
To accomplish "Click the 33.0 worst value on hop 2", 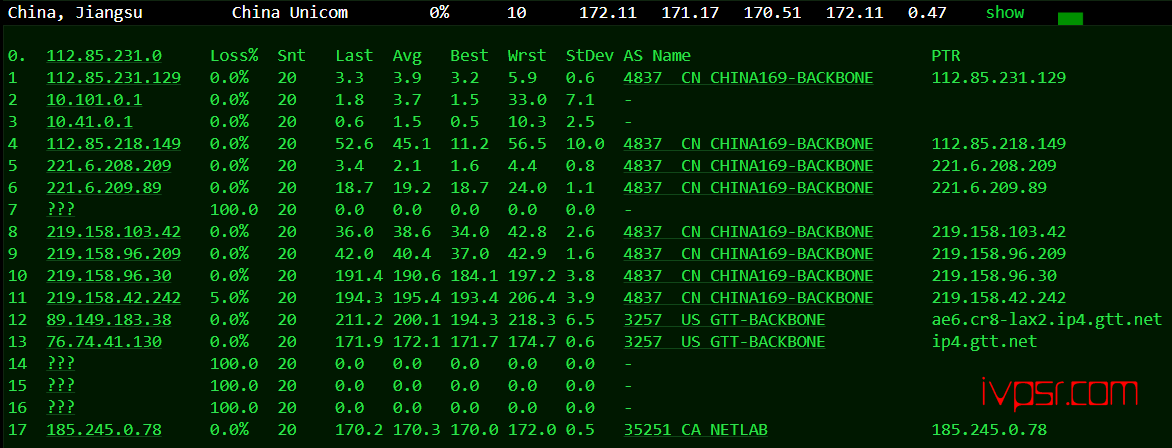I will (527, 100).
